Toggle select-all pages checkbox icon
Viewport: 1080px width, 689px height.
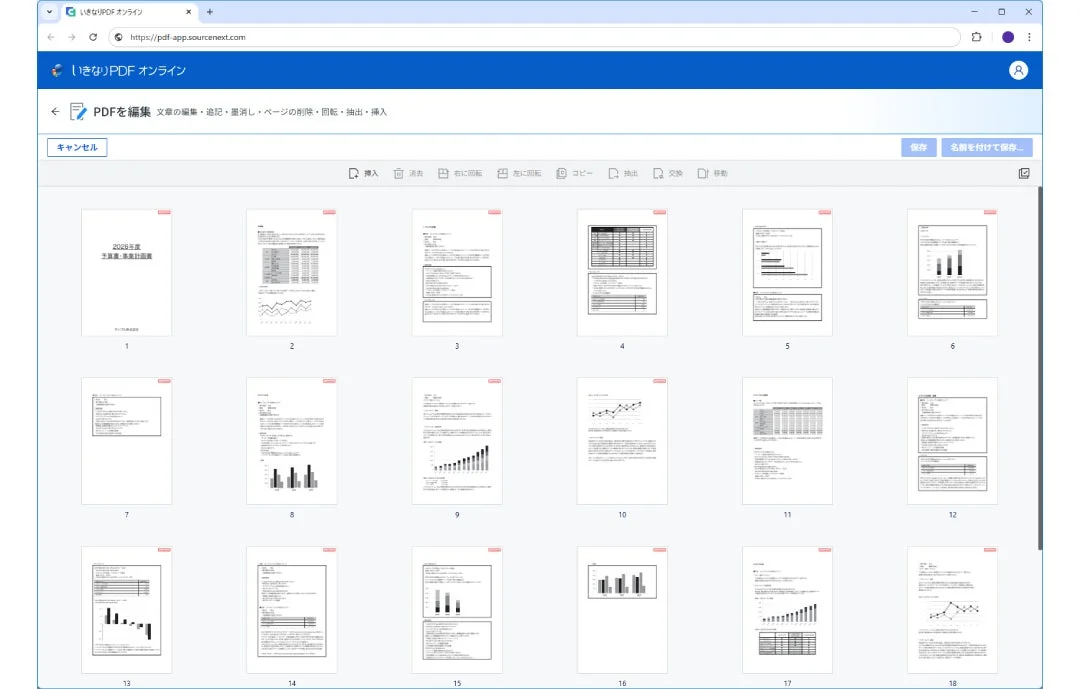(x=1024, y=174)
